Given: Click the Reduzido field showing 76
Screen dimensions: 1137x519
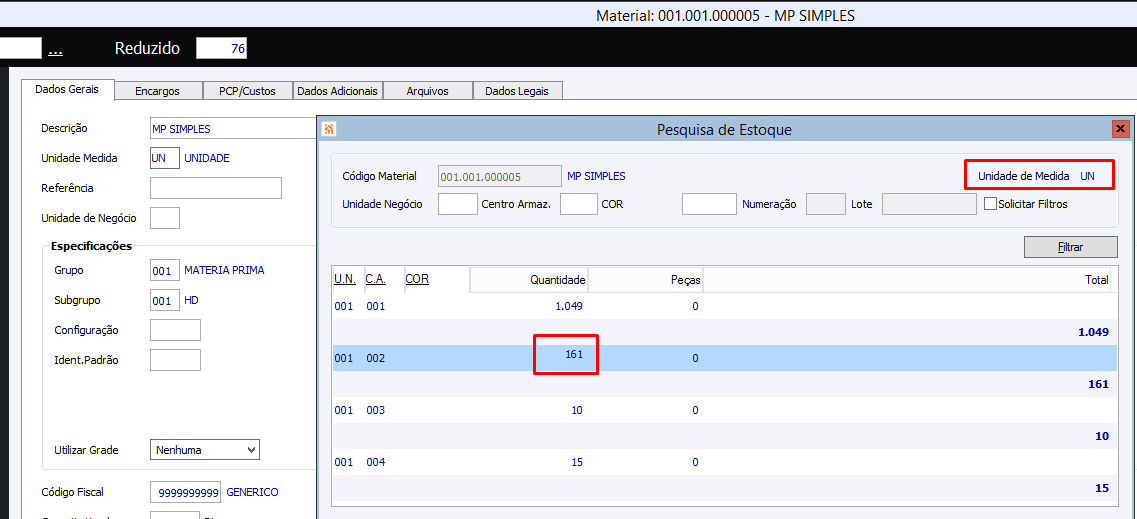Looking at the screenshot, I should (x=222, y=49).
